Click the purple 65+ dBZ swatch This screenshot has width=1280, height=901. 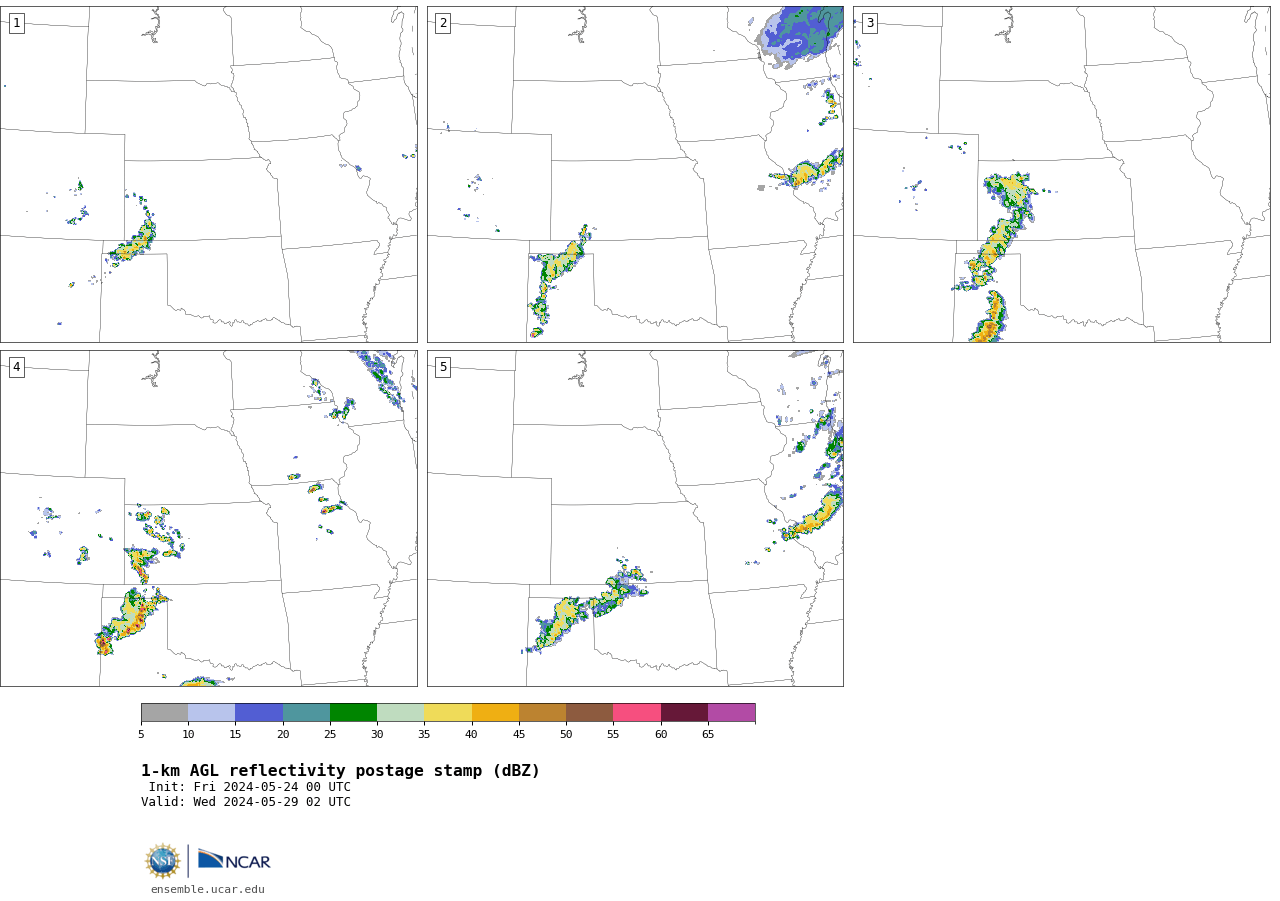coord(732,713)
